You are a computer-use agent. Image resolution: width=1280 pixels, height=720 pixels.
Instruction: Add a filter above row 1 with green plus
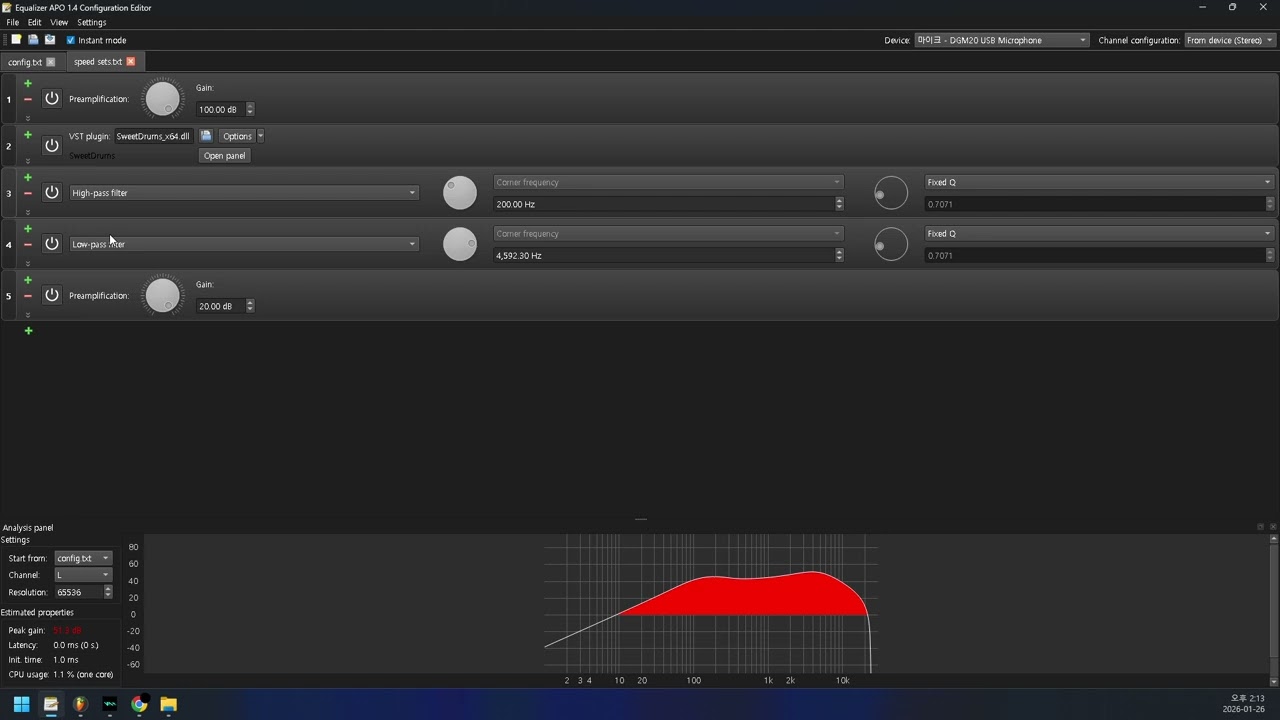click(x=28, y=84)
